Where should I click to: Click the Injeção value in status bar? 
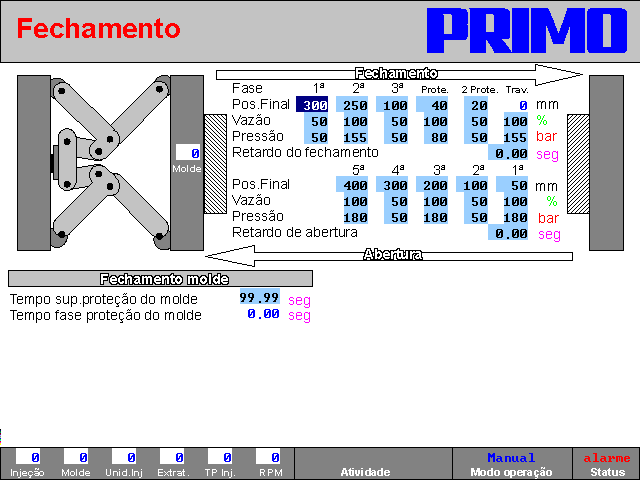click(28, 456)
